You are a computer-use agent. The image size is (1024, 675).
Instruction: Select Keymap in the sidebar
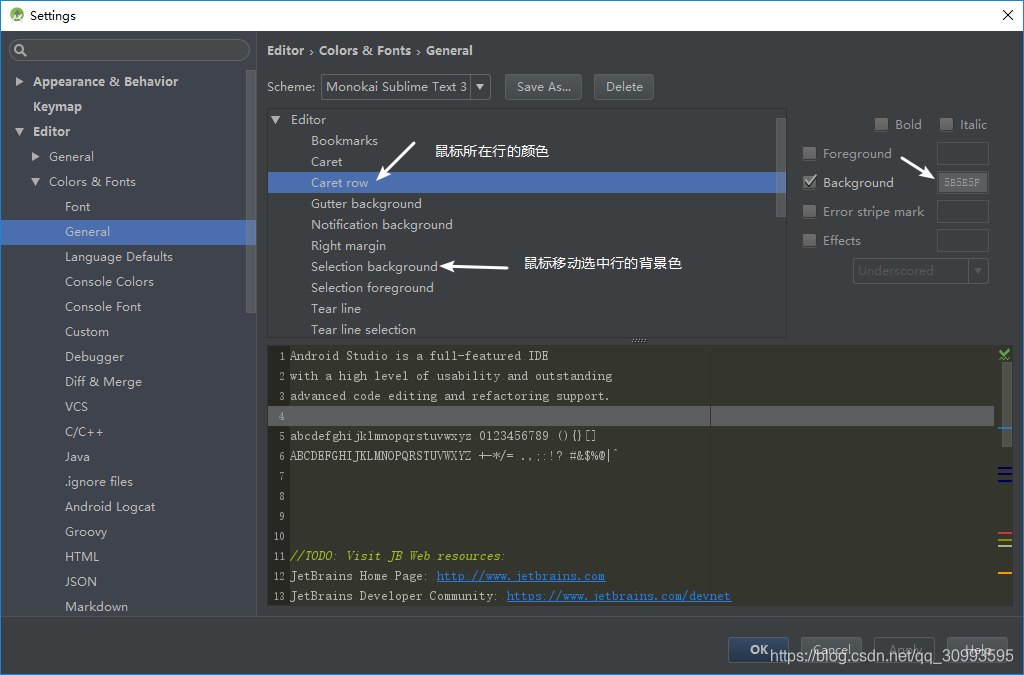click(57, 106)
